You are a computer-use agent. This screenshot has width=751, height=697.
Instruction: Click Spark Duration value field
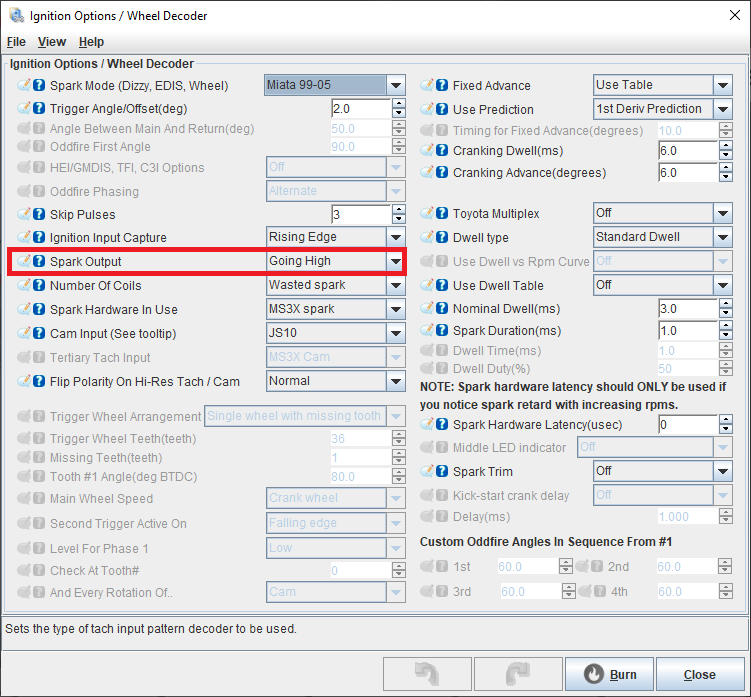[x=688, y=330]
